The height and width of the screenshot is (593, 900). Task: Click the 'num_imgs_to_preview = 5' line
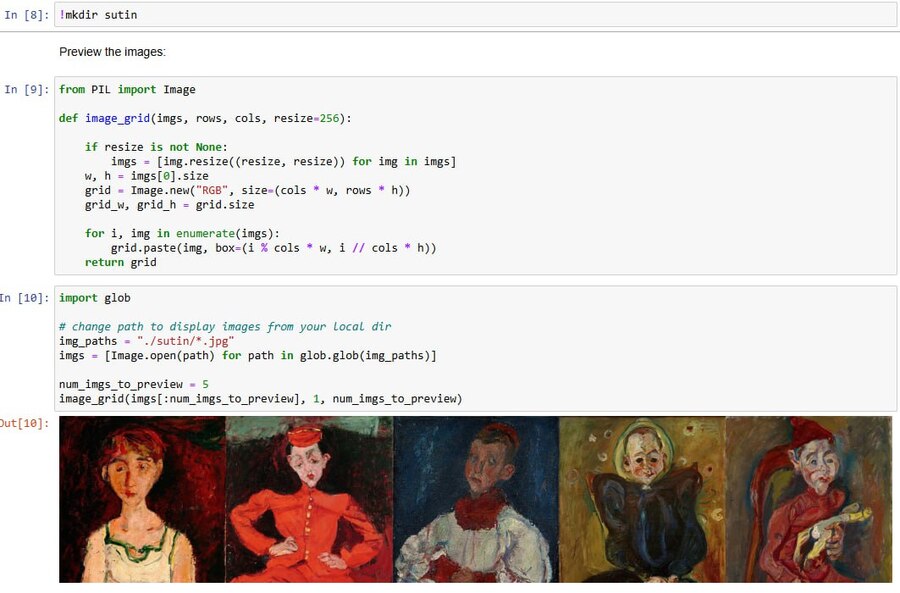(134, 384)
